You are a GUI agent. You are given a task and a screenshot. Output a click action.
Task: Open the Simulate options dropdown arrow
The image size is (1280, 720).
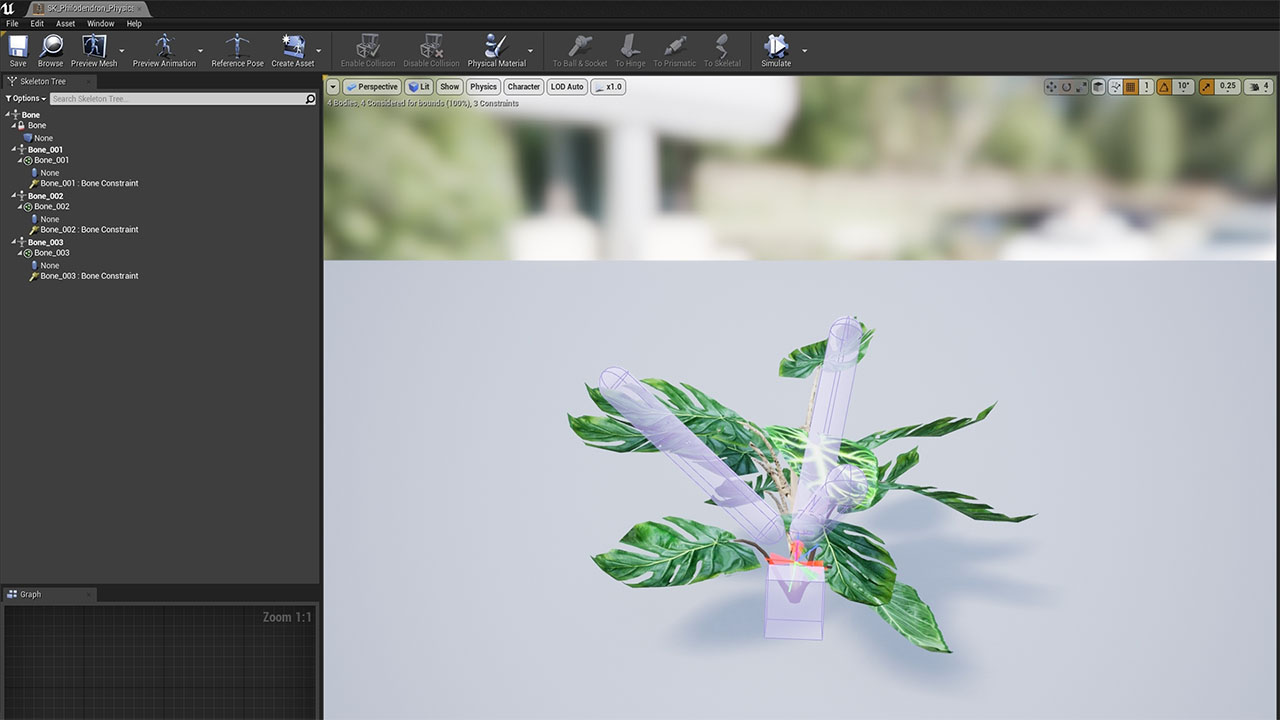coord(804,51)
